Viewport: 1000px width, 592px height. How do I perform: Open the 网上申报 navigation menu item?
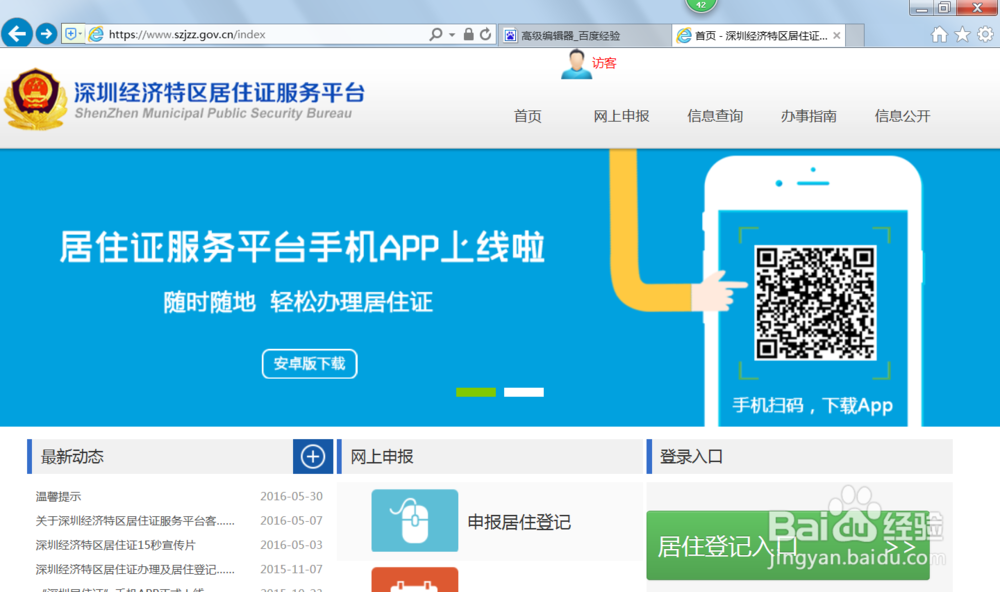click(621, 116)
